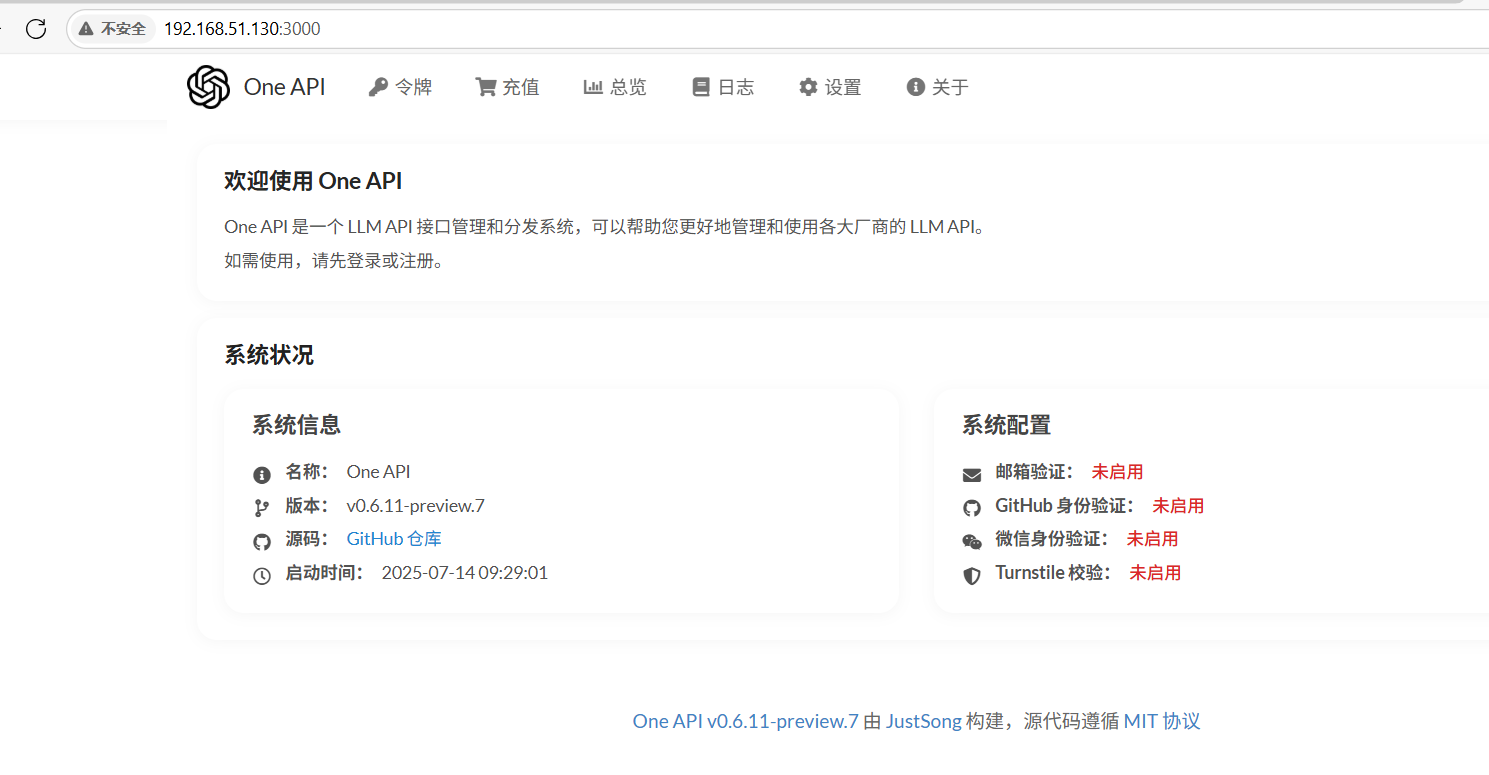Click the One API logo icon
Image resolution: width=1489 pixels, height=775 pixels.
pos(208,87)
